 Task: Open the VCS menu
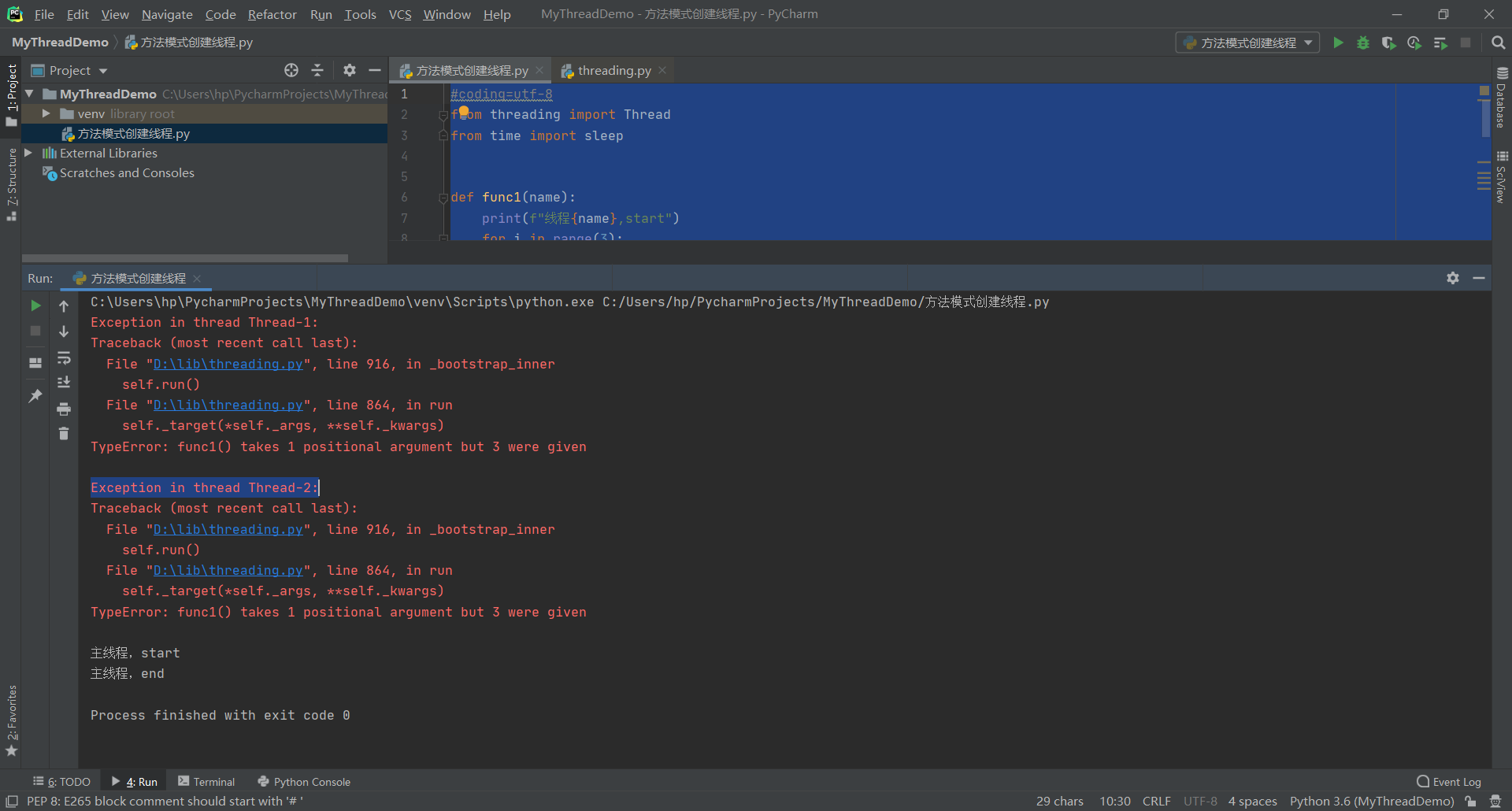pyautogui.click(x=400, y=14)
